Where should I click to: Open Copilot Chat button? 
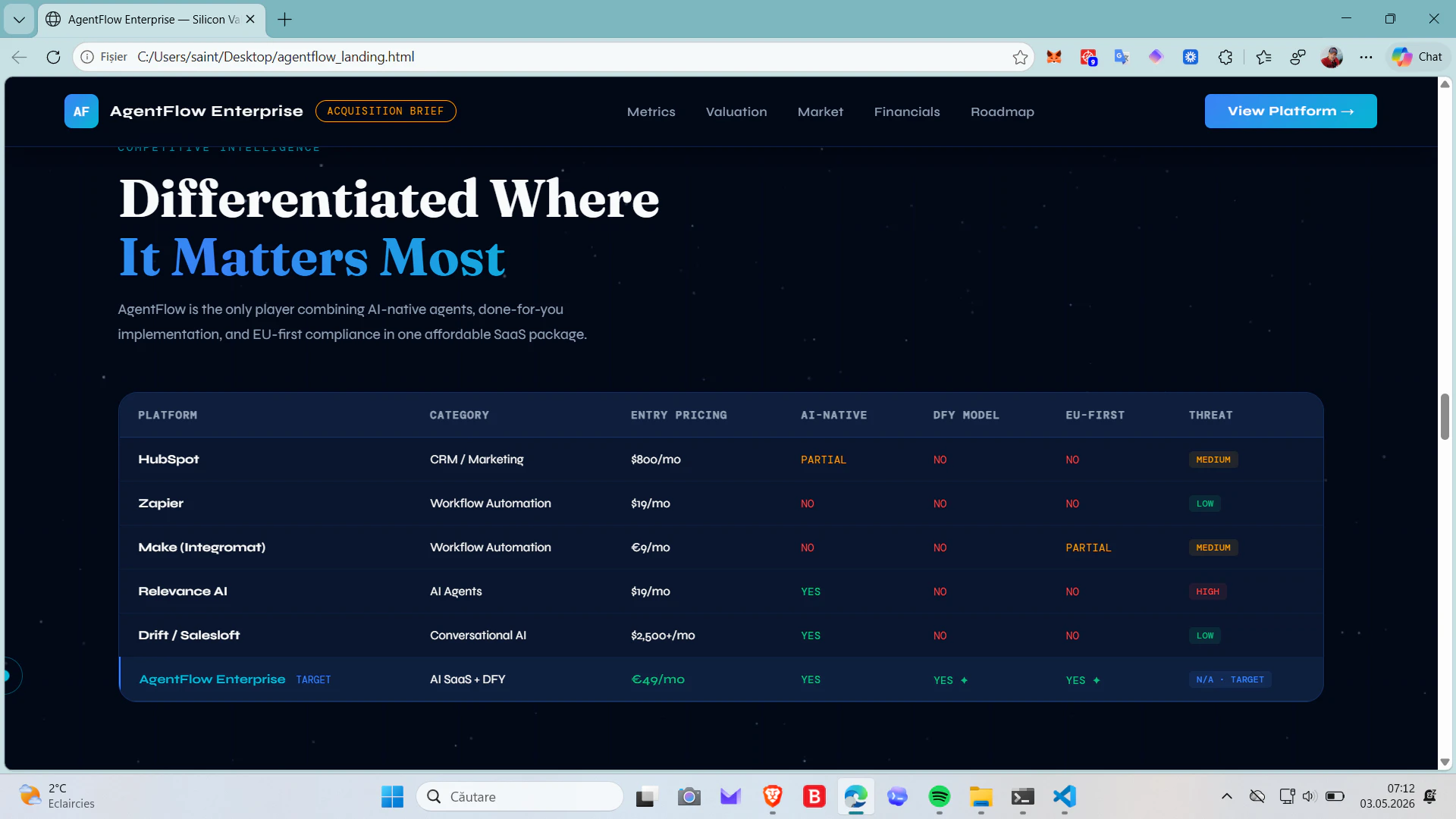1417,57
